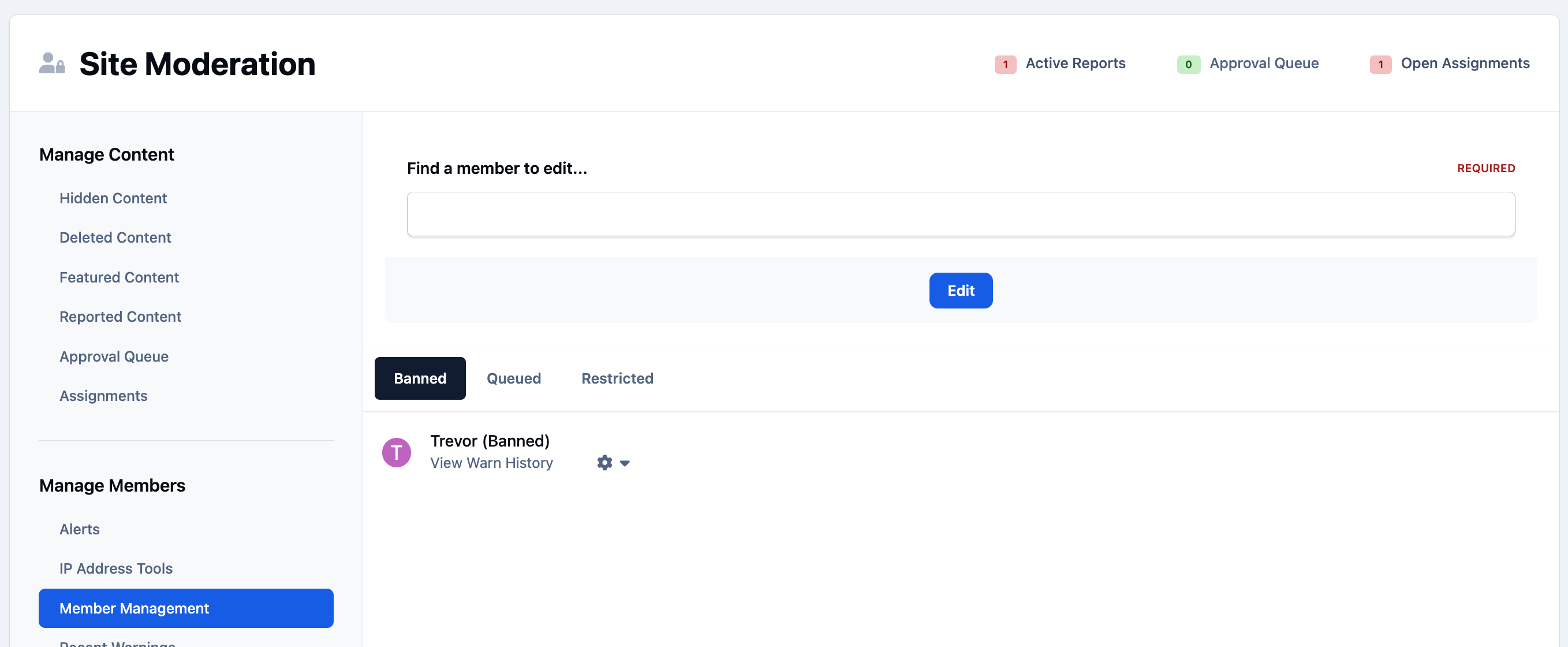The image size is (1568, 647).
Task: Click the Site Moderation page title
Action: [197, 64]
